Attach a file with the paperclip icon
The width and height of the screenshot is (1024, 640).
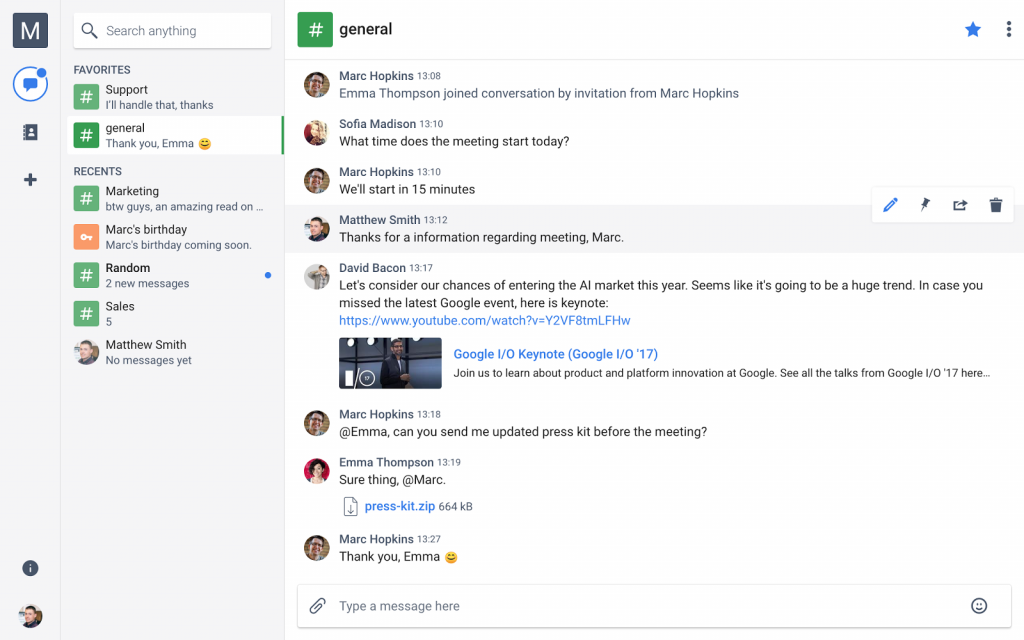click(x=319, y=605)
